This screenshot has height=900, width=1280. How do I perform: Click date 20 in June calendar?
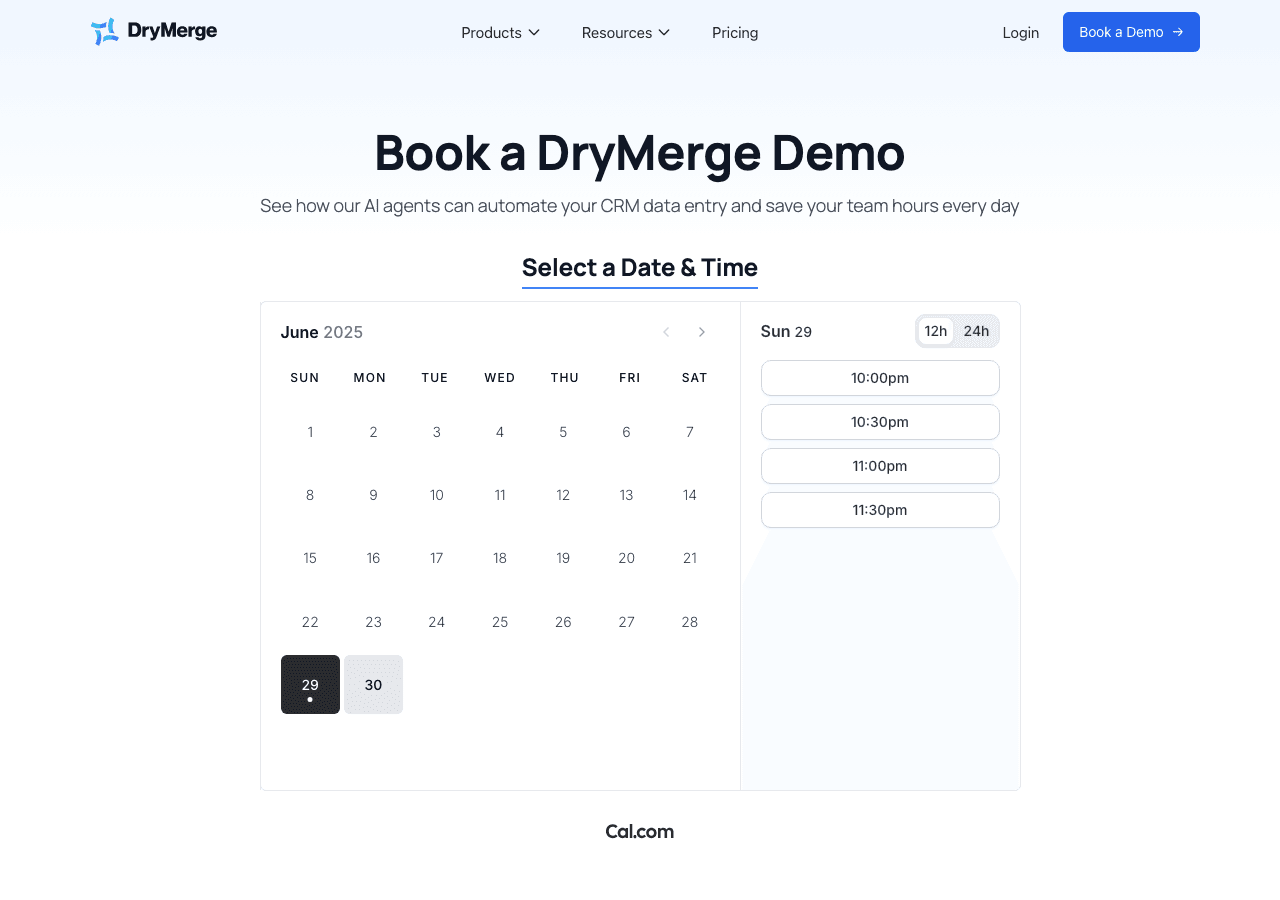click(x=627, y=558)
